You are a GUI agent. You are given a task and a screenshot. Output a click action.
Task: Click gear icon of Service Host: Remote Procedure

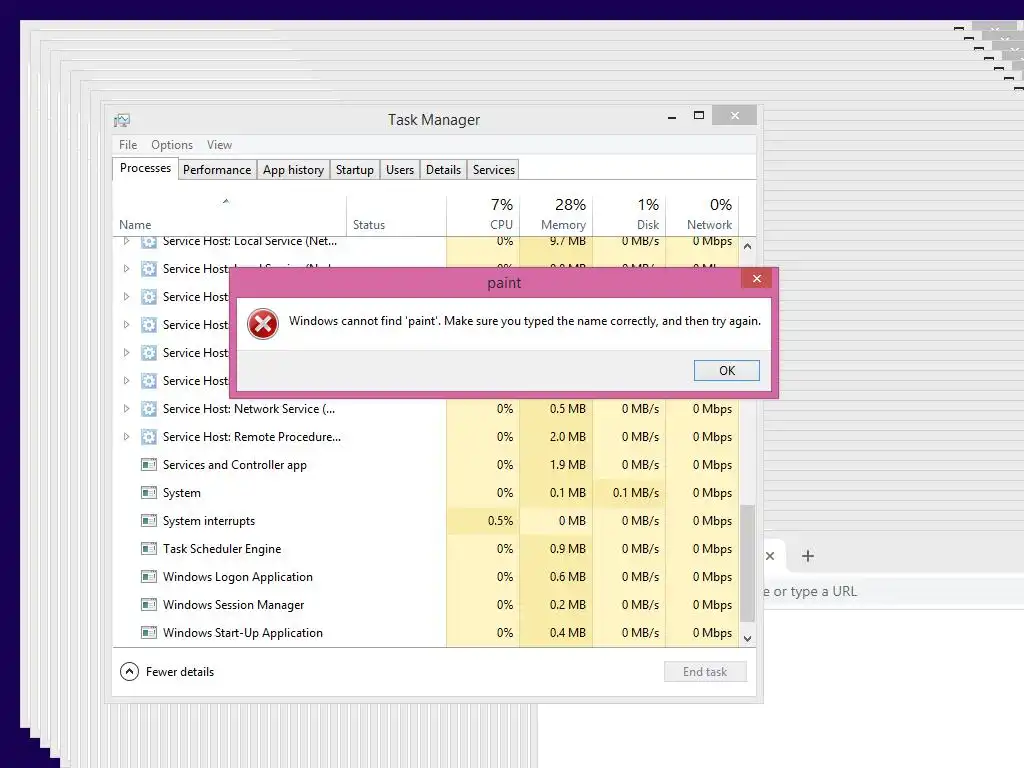point(149,437)
